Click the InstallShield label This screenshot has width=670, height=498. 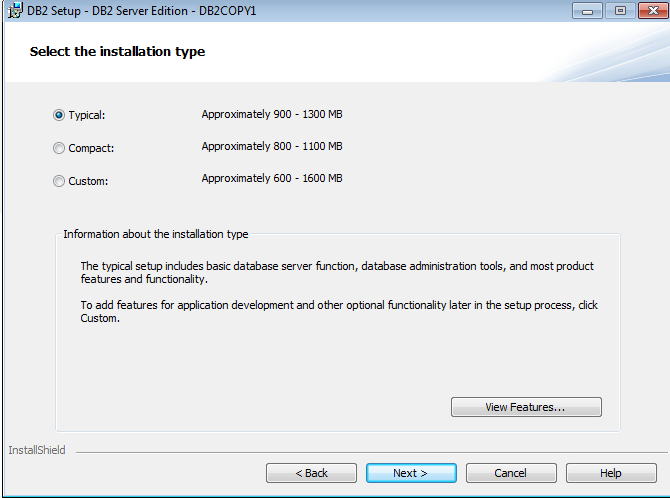pos(37,450)
